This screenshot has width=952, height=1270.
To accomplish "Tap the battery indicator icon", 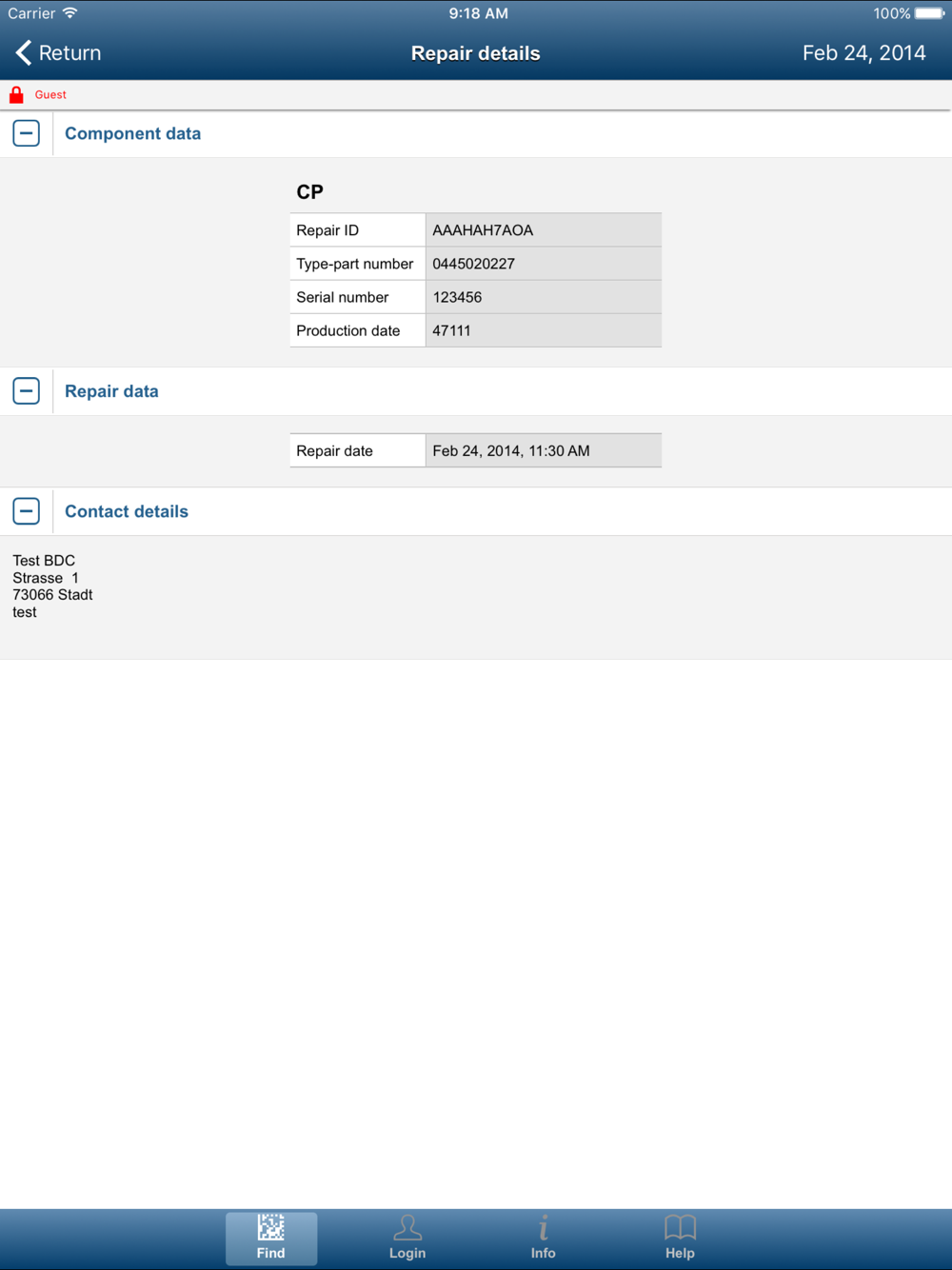I will click(x=930, y=13).
